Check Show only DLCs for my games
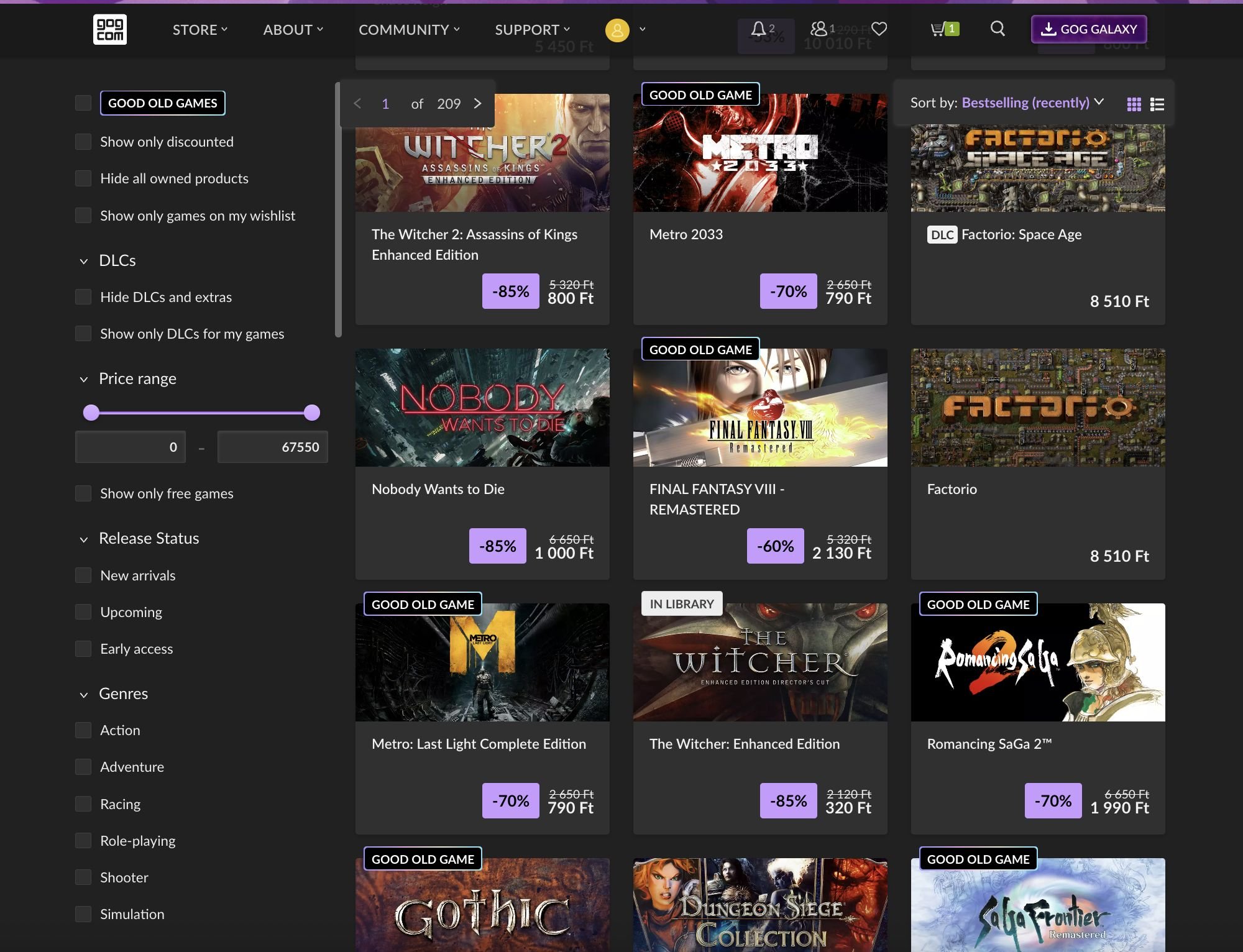Viewport: 1243px width, 952px height. tap(83, 334)
